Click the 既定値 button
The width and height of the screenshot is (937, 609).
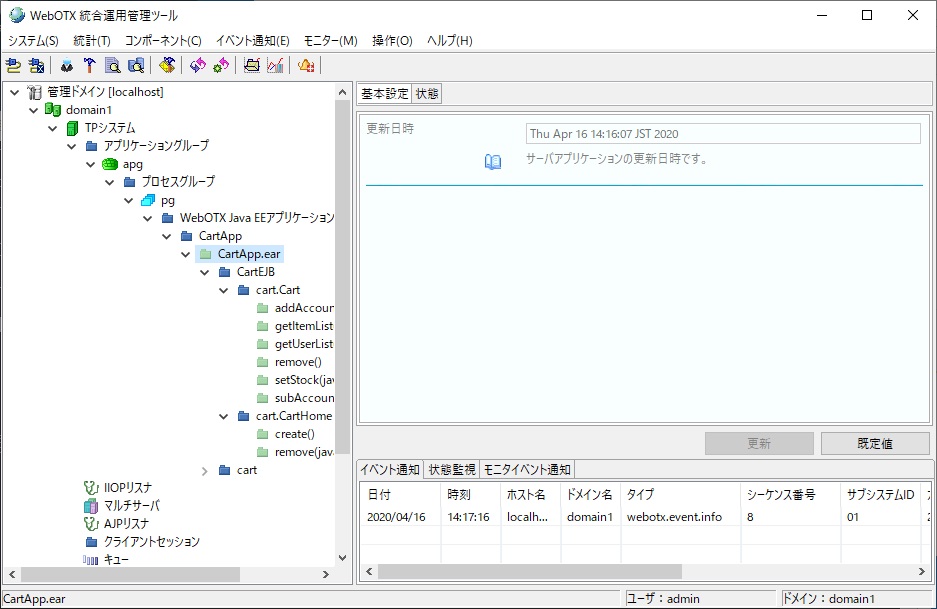(x=875, y=443)
